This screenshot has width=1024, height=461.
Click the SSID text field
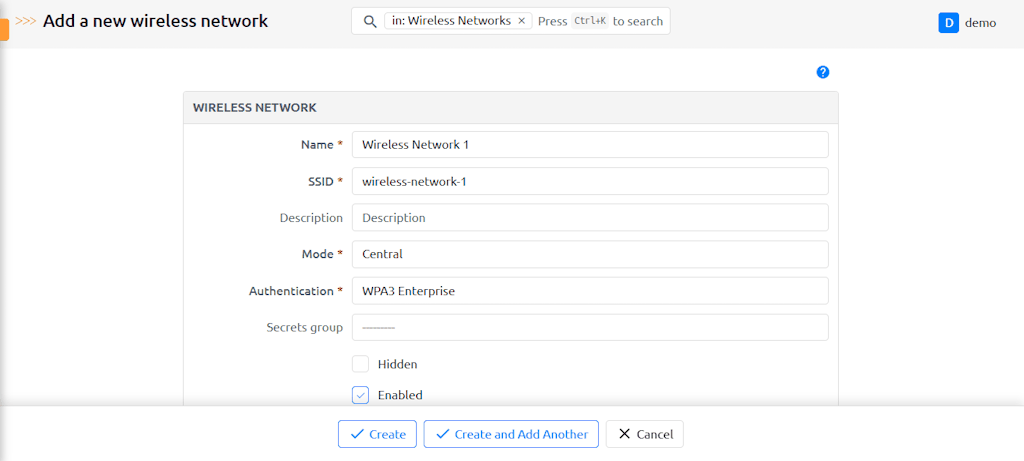tap(590, 181)
